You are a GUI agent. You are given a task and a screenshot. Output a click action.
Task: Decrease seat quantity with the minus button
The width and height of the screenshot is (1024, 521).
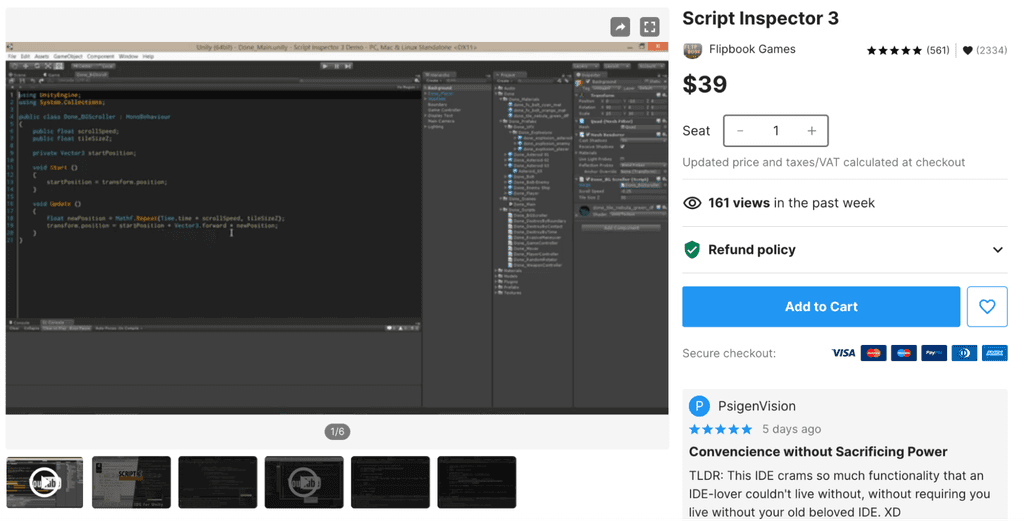pos(740,131)
